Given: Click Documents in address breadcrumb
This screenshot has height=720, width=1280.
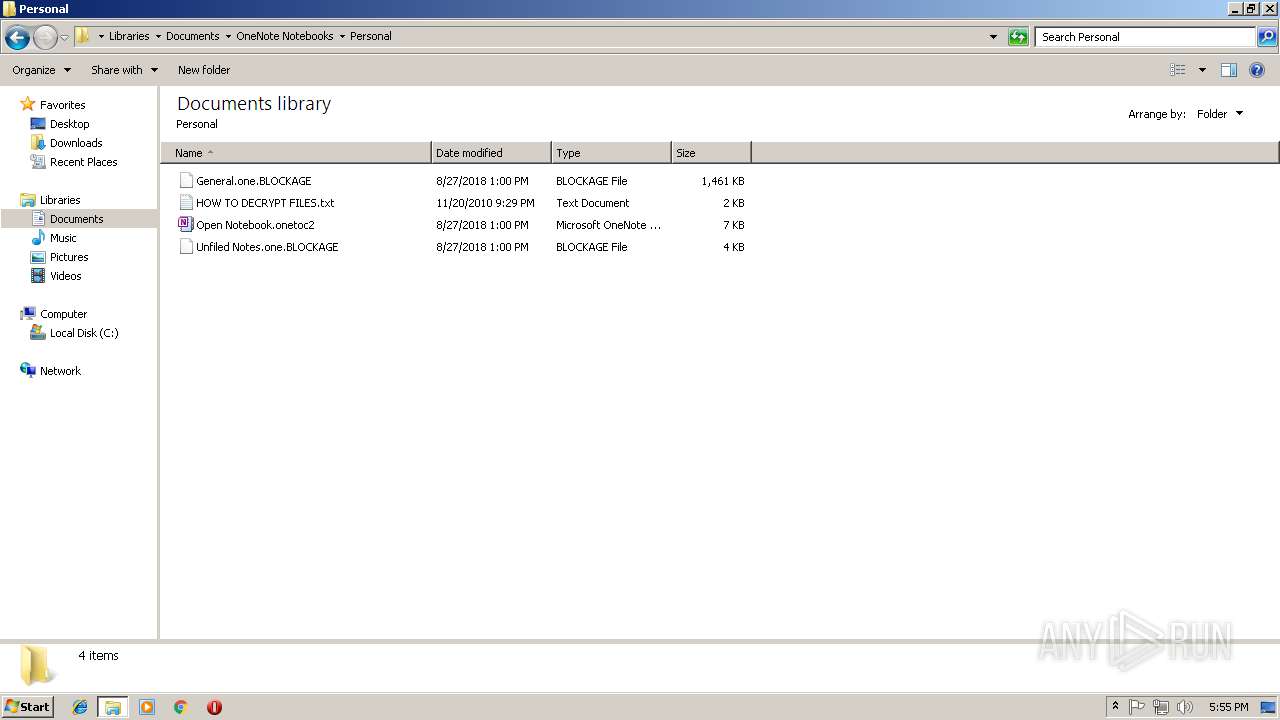Looking at the screenshot, I should [192, 36].
